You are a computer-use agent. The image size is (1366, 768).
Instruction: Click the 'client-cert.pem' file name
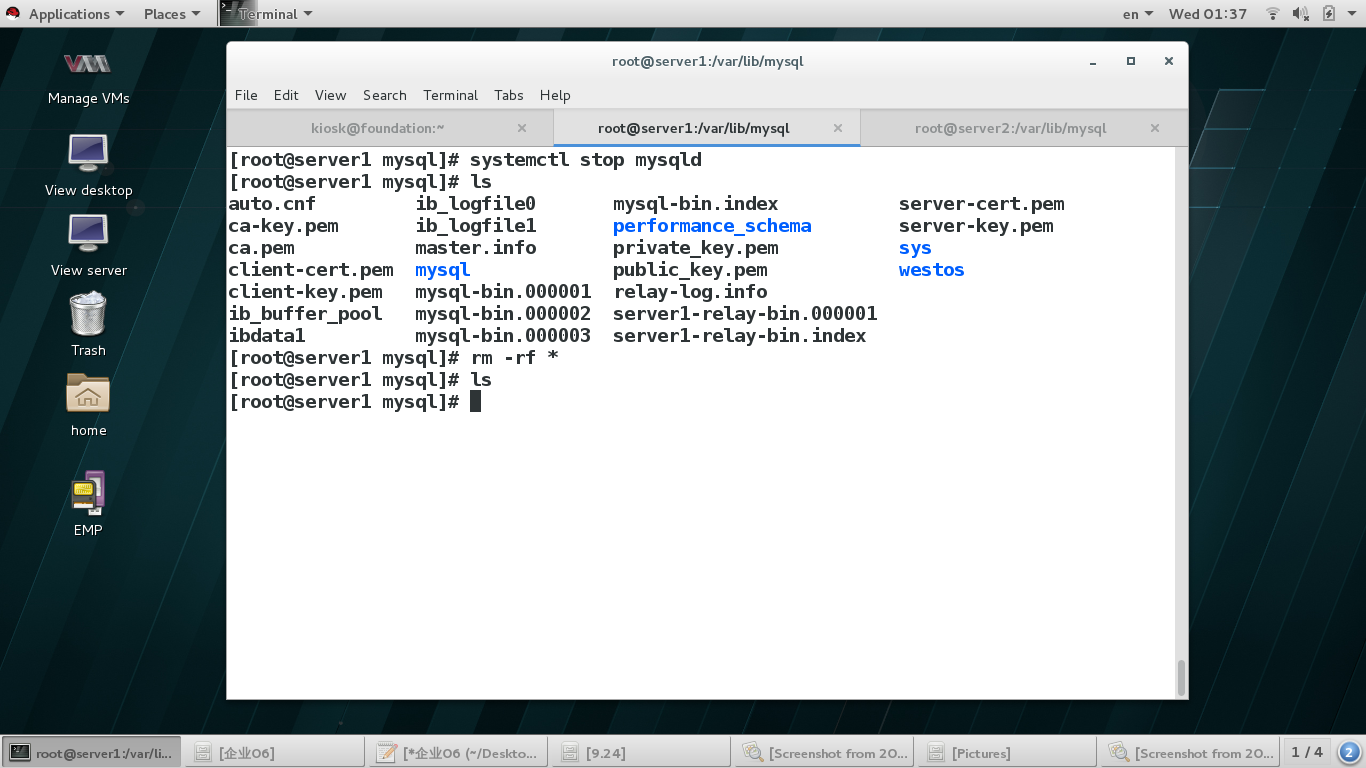[x=311, y=270]
